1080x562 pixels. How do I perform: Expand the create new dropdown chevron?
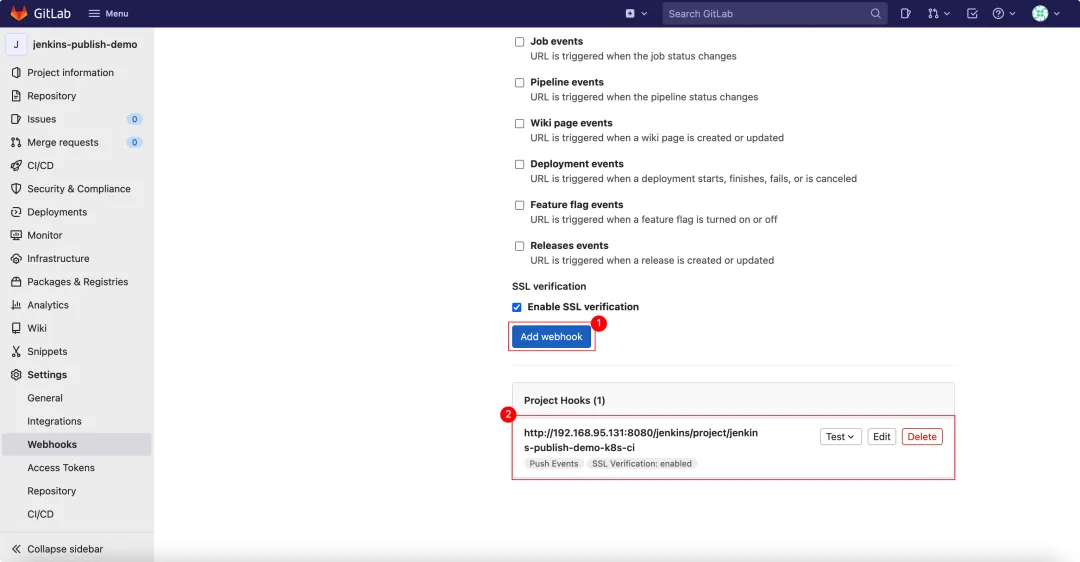tap(644, 13)
